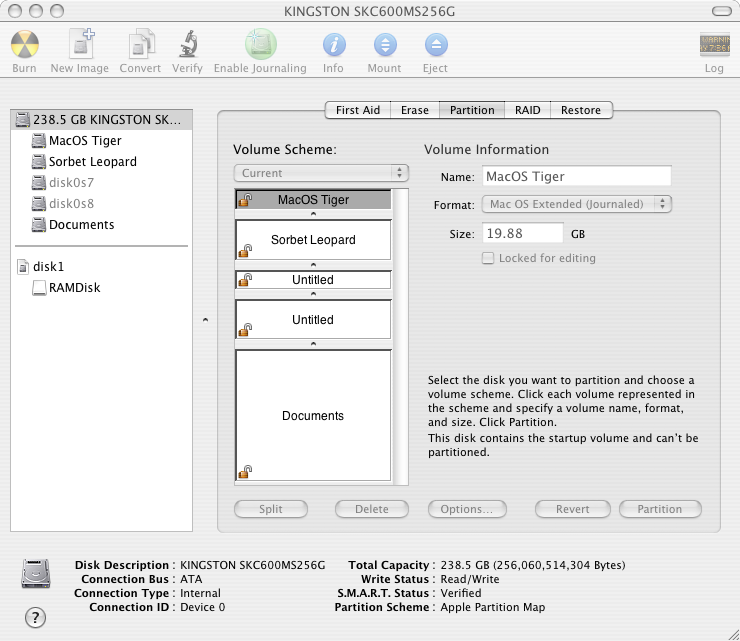Click the Enable Journaling icon
The image size is (740, 641).
(261, 44)
